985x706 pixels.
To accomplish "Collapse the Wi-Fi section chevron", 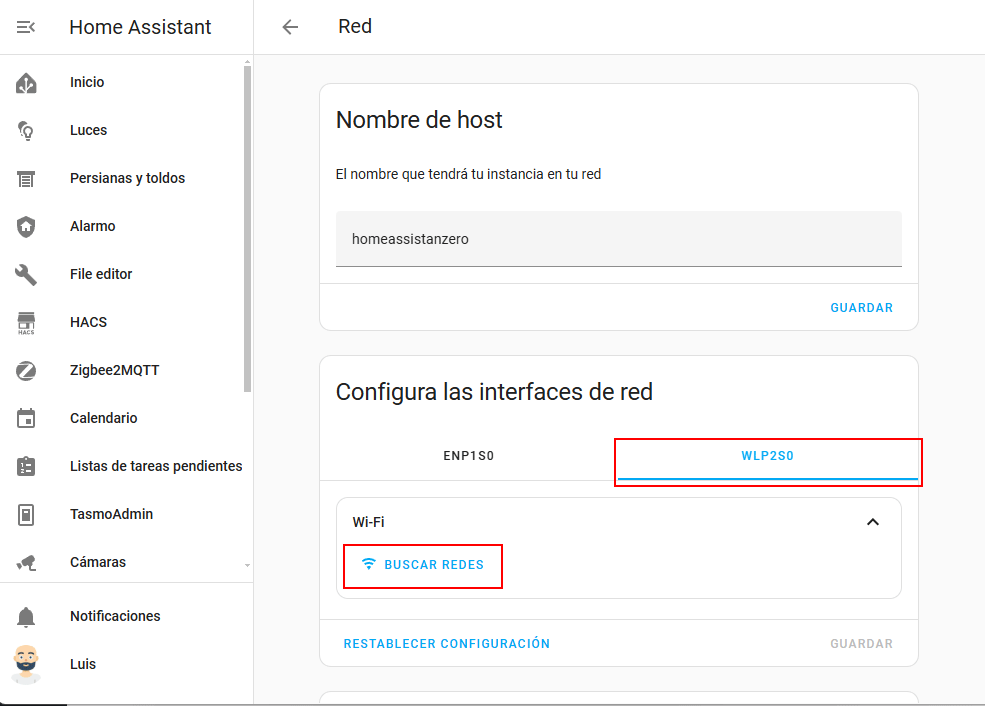I will [872, 522].
